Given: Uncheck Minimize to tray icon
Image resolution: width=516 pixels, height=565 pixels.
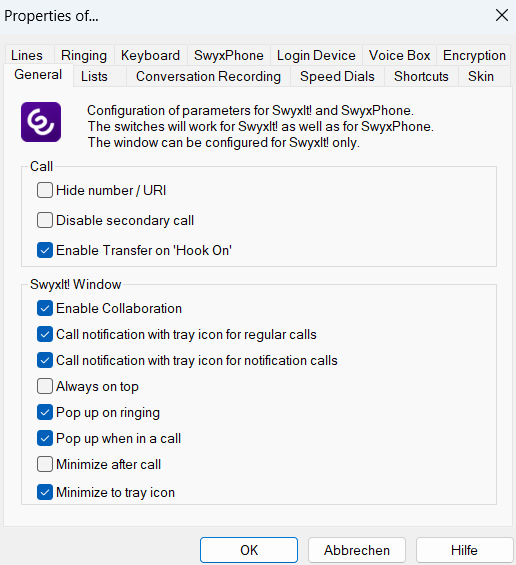Looking at the screenshot, I should (45, 492).
